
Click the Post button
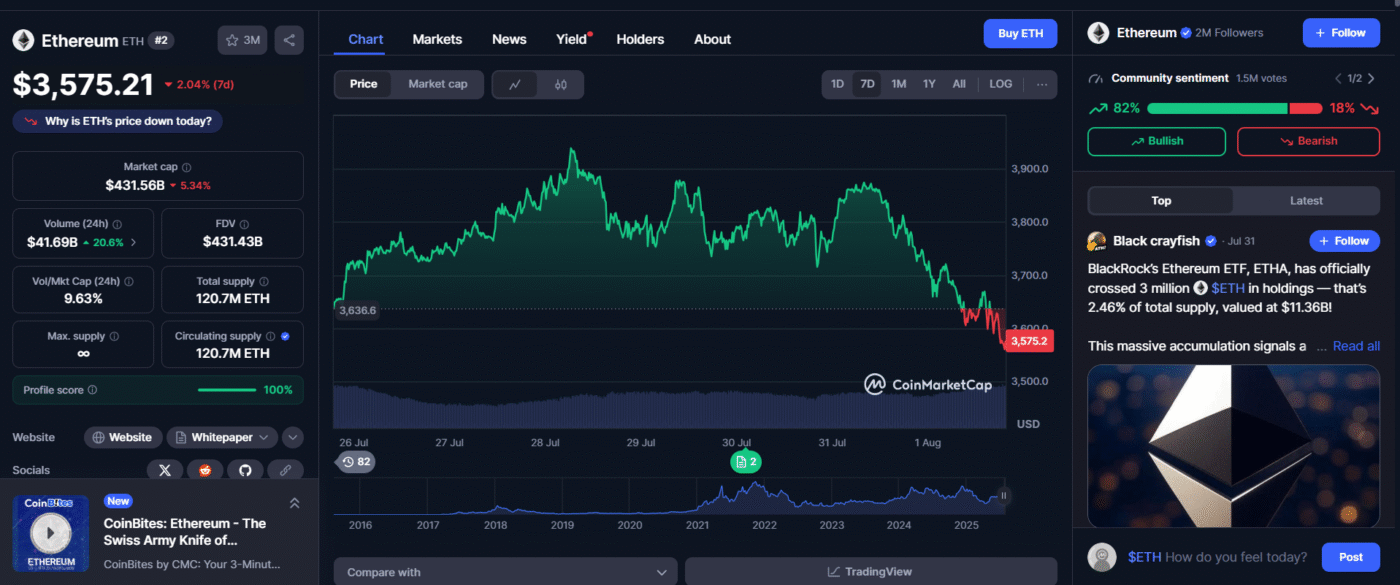click(x=1350, y=557)
